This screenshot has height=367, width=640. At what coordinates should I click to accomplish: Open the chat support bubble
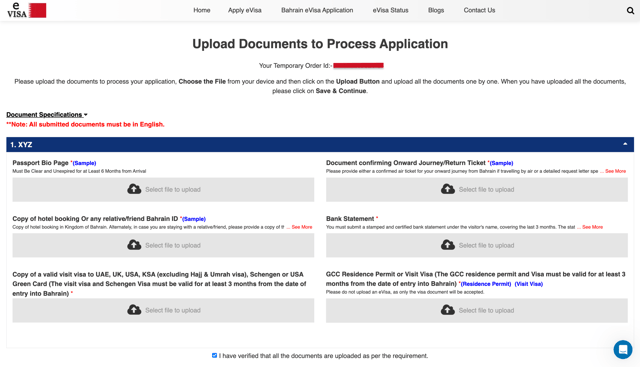[623, 349]
